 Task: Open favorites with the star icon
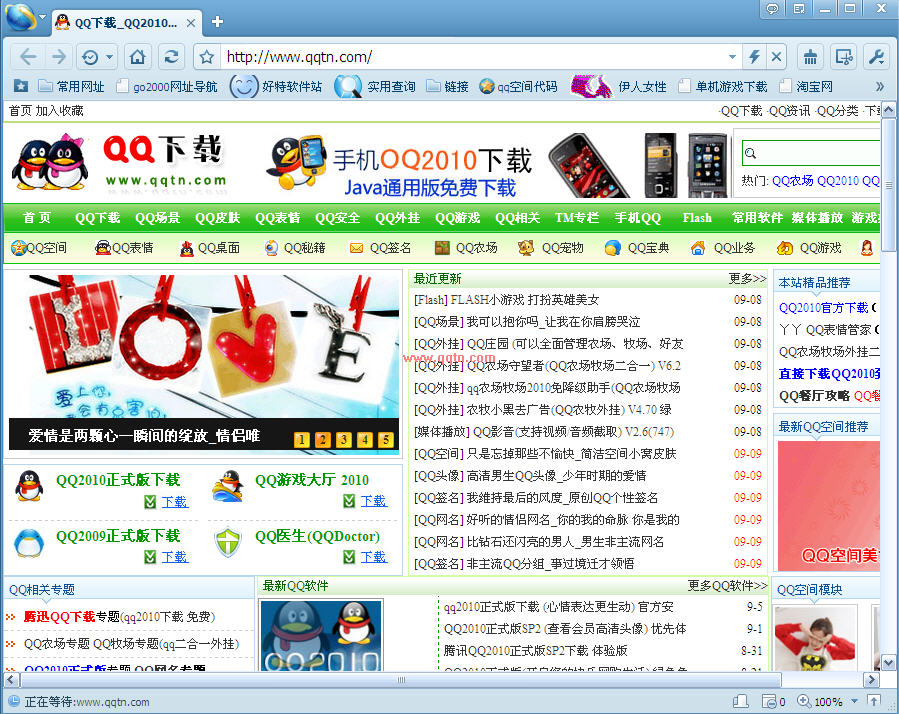pos(206,56)
